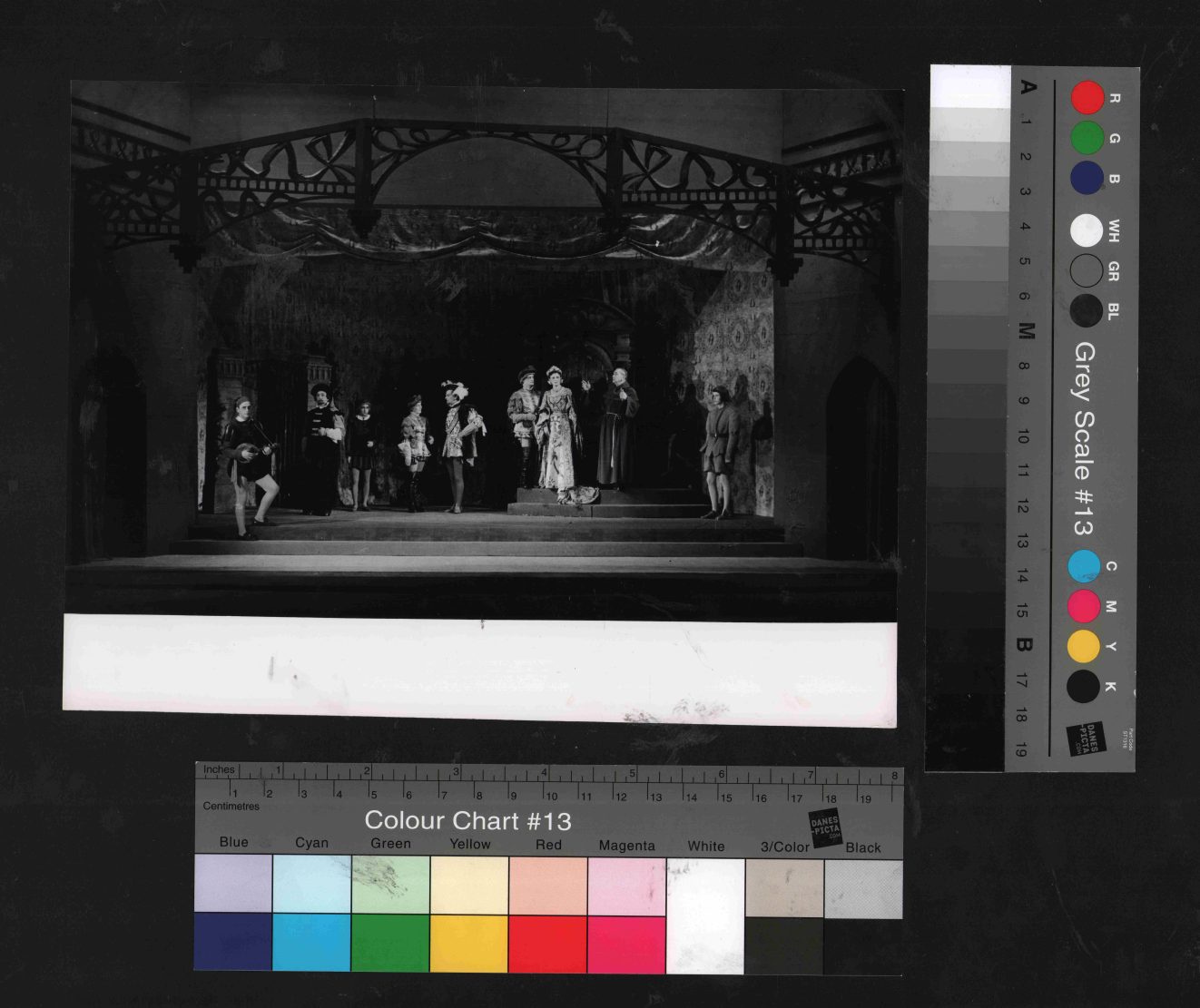Click the Colour Chart #13 title text
1200x1008 pixels.
[x=467, y=820]
